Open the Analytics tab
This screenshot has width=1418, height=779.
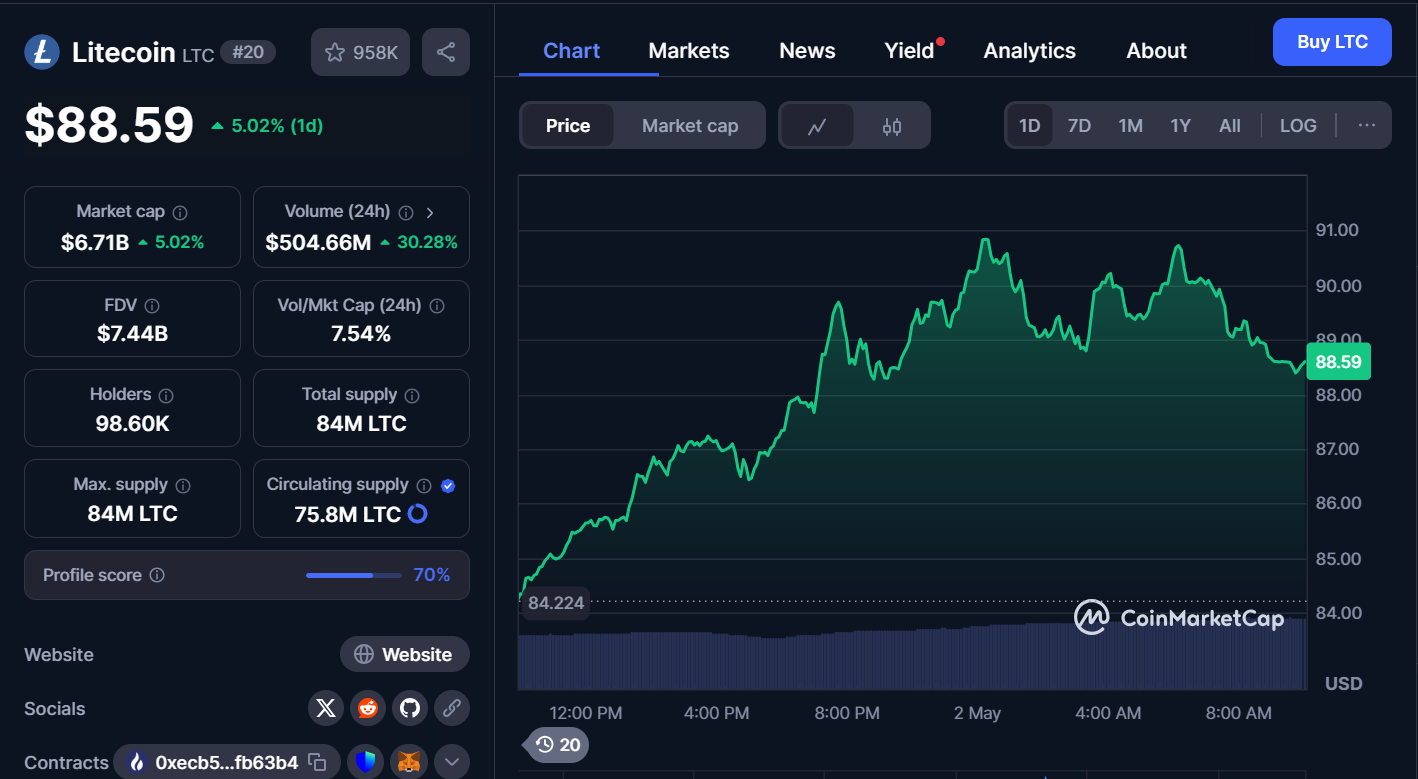pos(1030,51)
